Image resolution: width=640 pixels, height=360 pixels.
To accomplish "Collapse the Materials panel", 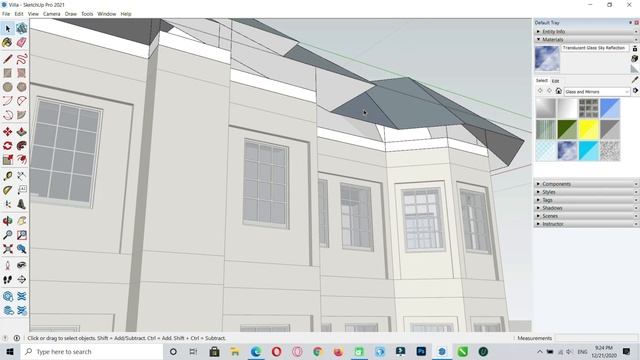I will pyautogui.click(x=586, y=39).
